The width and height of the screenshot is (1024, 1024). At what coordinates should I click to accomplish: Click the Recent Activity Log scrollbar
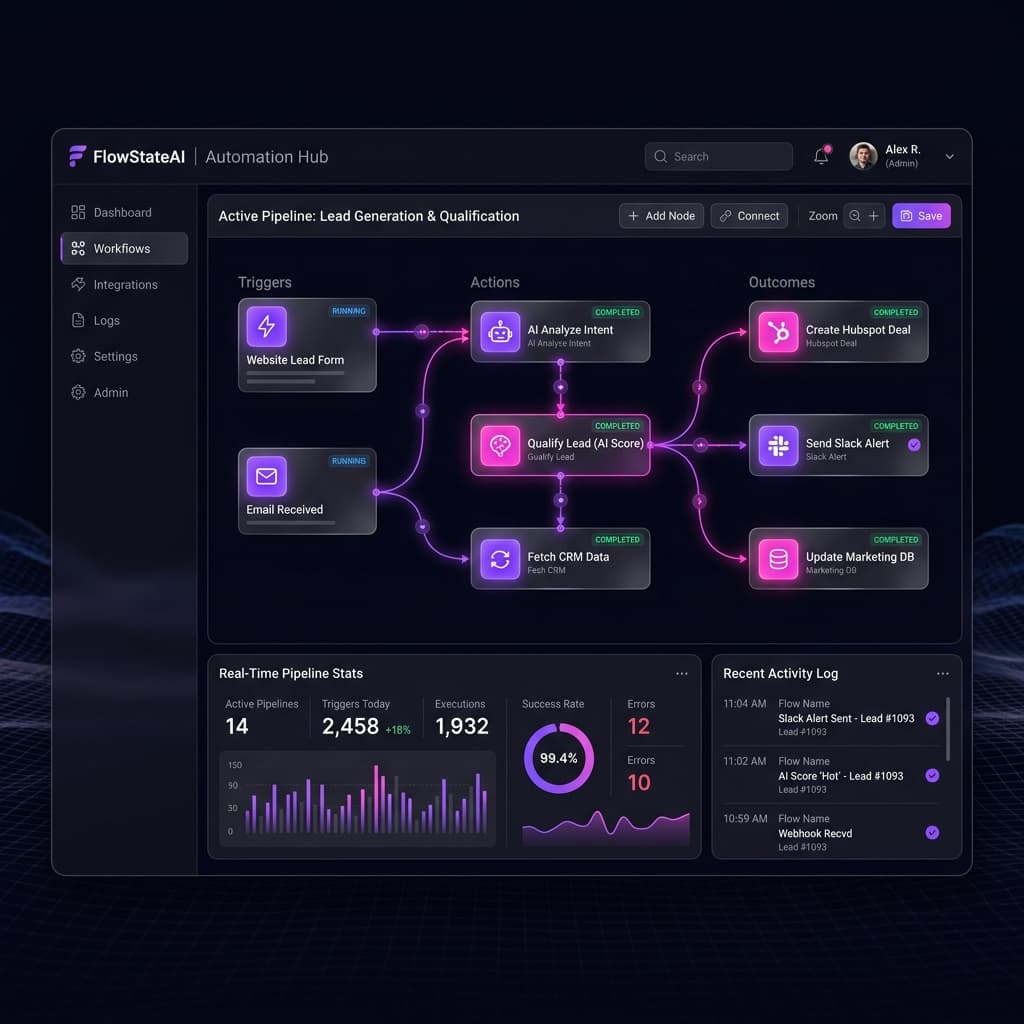click(x=948, y=729)
